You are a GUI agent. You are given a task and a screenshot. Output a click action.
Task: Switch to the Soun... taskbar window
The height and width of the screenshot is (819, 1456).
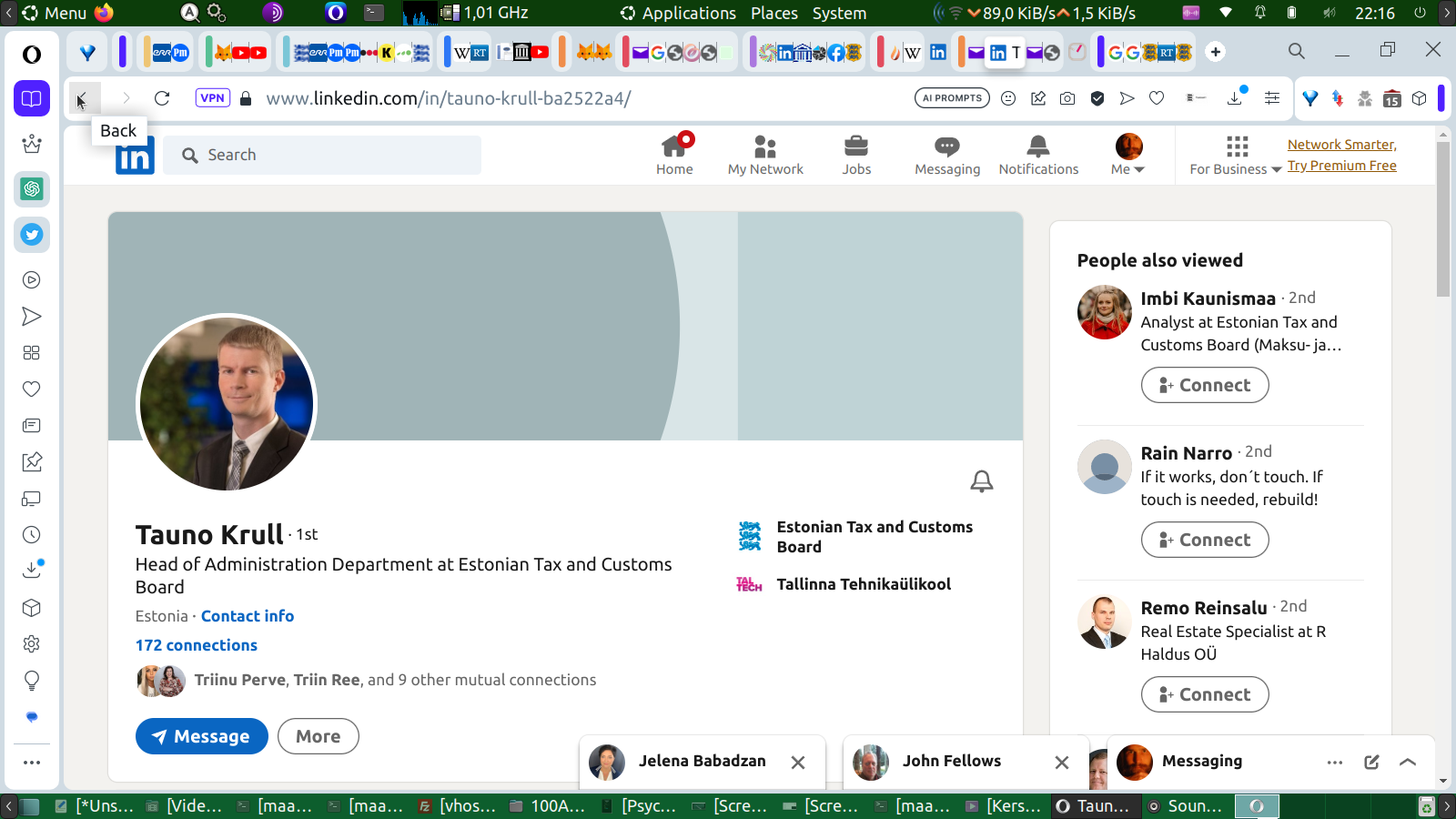pyautogui.click(x=1186, y=806)
